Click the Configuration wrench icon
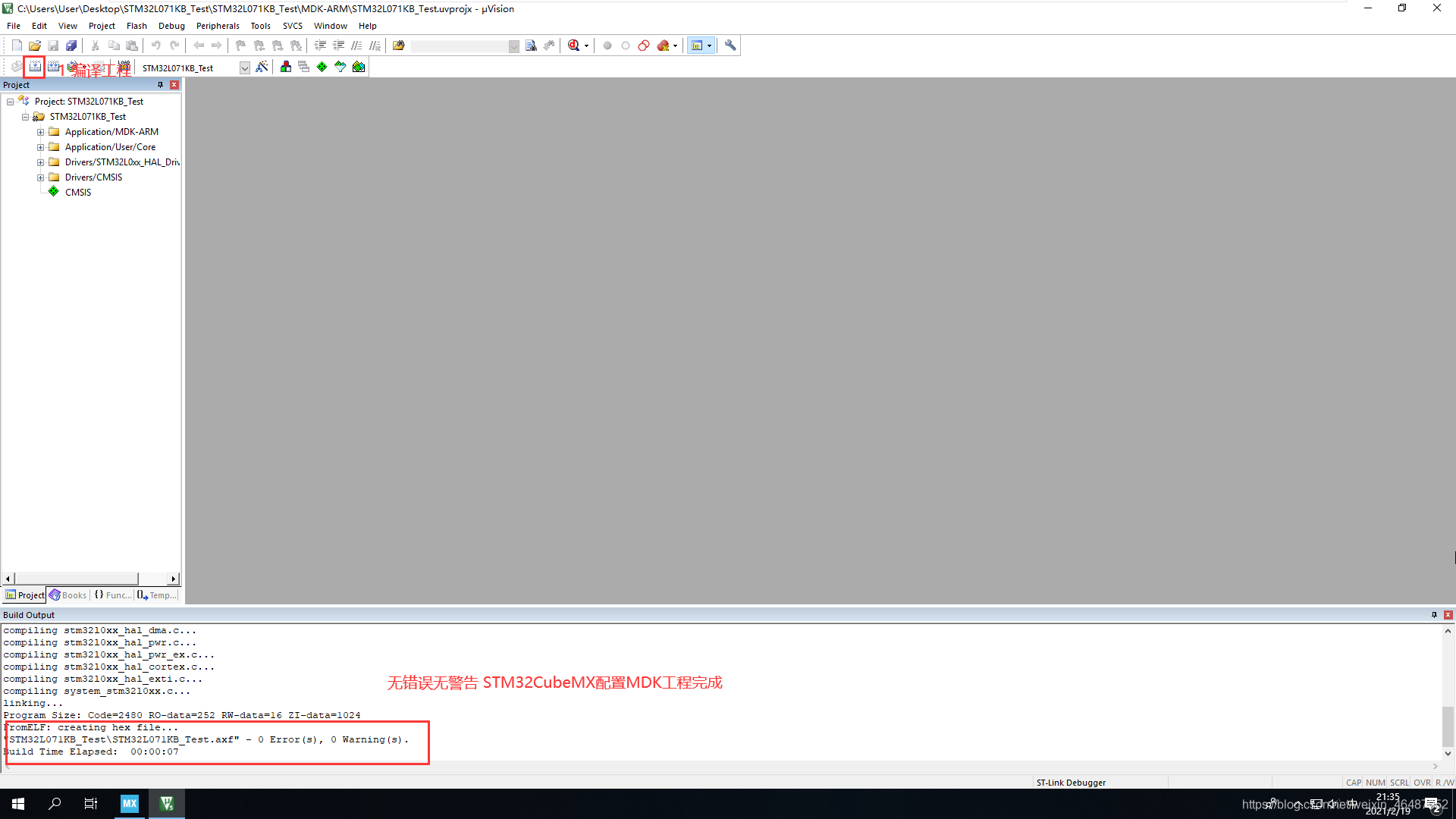Image resolution: width=1456 pixels, height=819 pixels. (730, 45)
